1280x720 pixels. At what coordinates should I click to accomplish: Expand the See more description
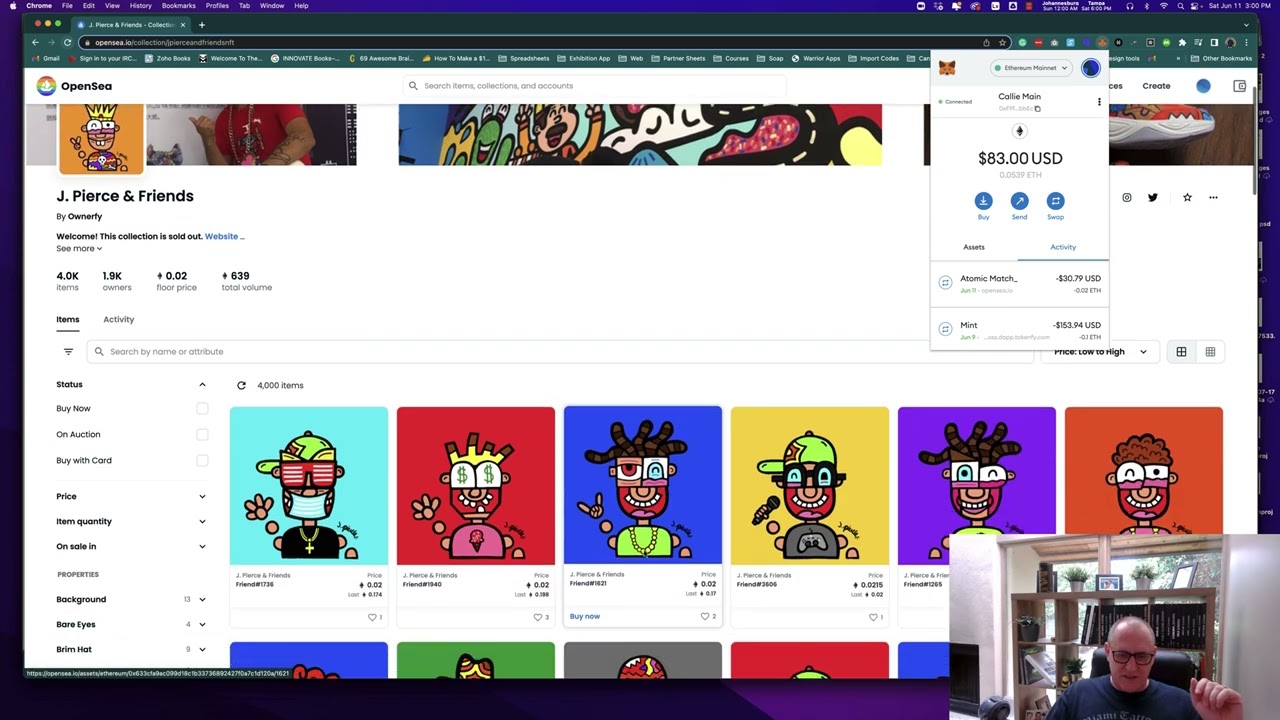[79, 249]
